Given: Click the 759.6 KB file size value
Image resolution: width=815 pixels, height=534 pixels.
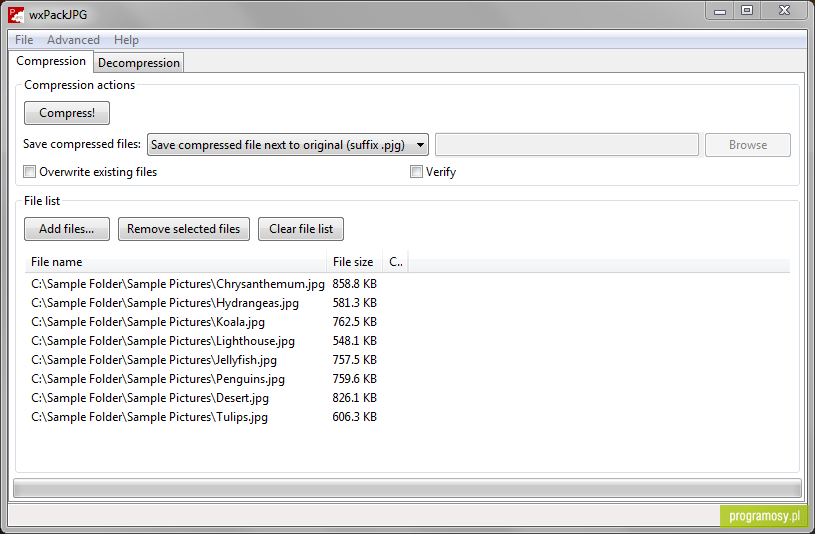Looking at the screenshot, I should coord(354,379).
